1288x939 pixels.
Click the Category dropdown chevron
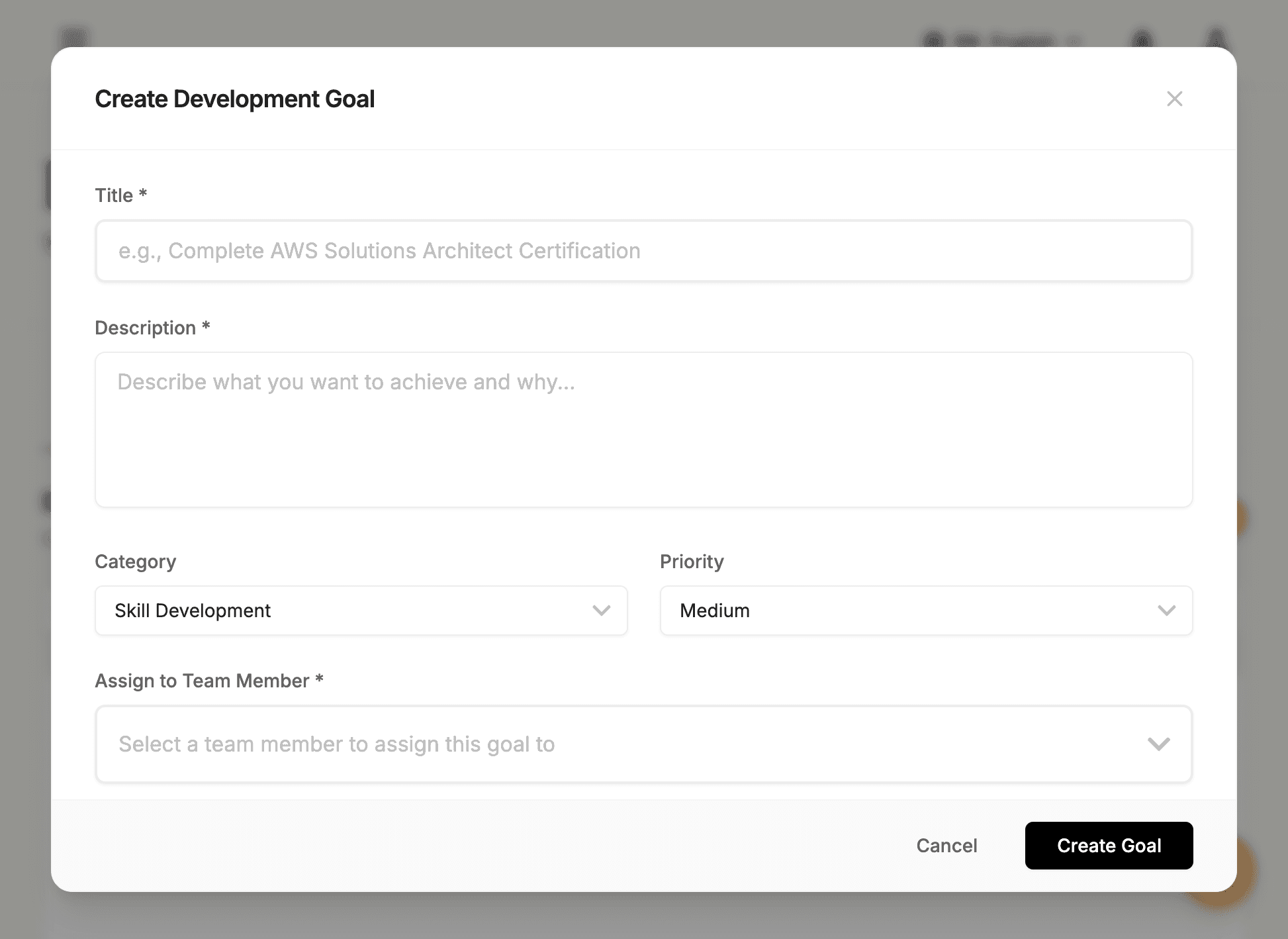(x=601, y=611)
